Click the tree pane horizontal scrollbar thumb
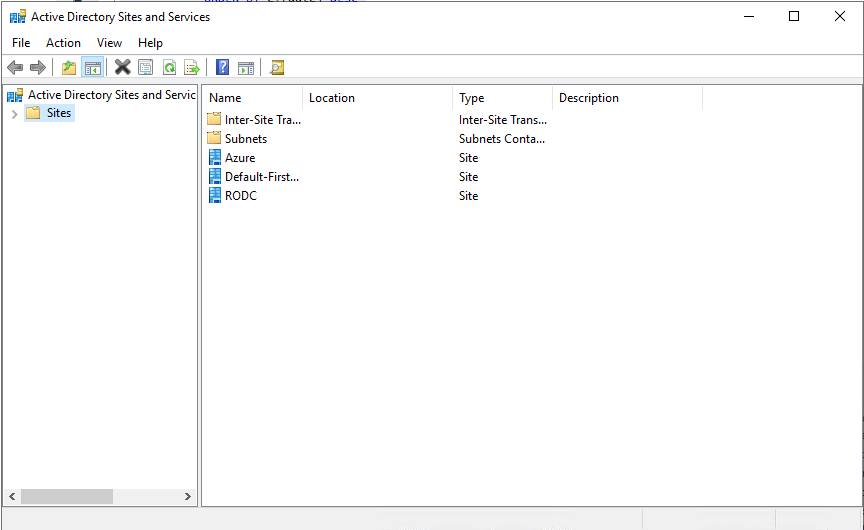Screen dimensions: 864x530 coord(67,496)
